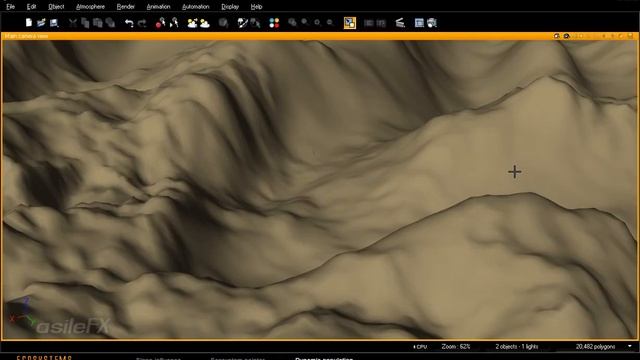Click the Undo arrow icon

point(129,23)
